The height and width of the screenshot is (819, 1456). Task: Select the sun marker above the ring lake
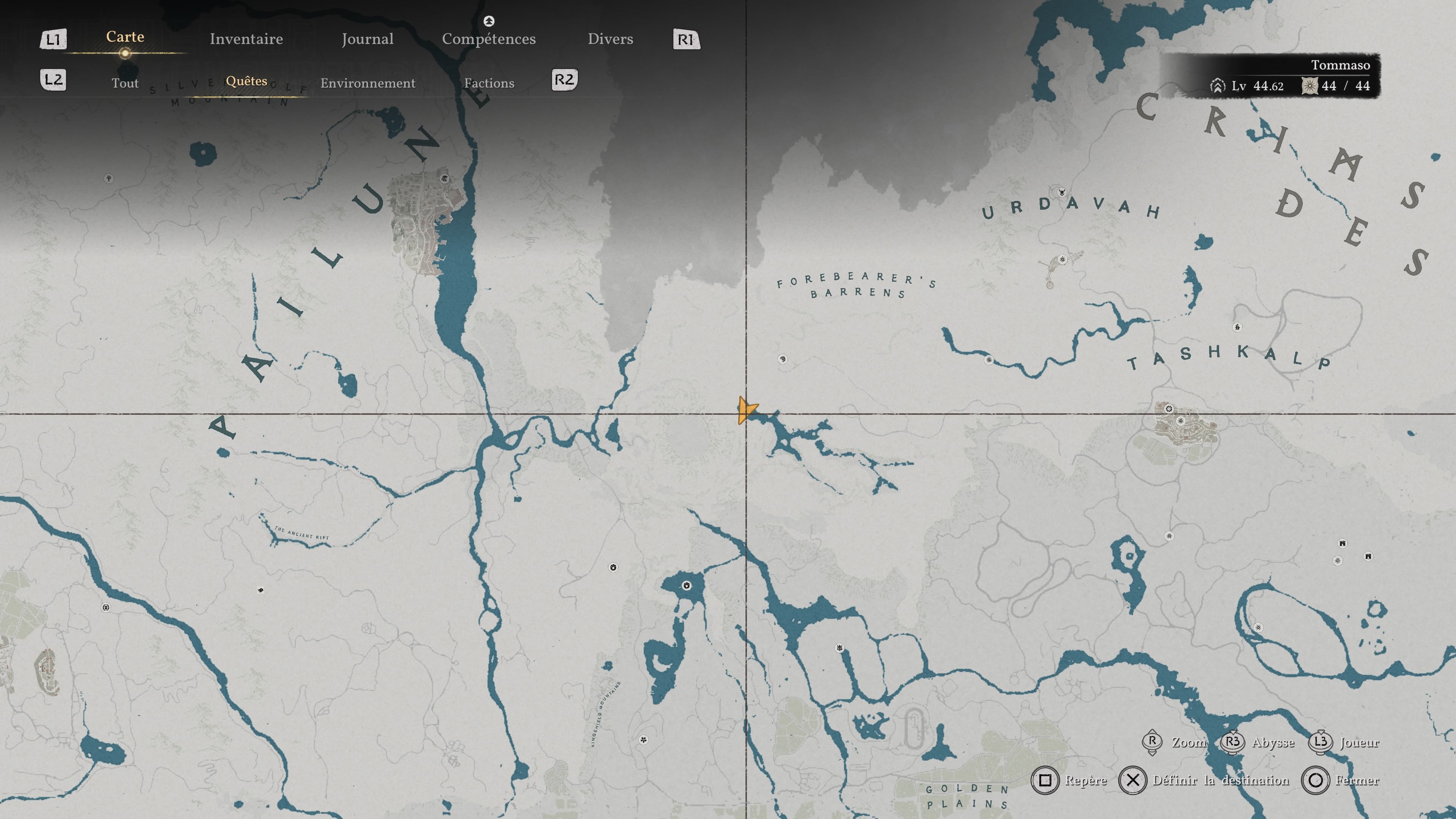tap(1169, 536)
